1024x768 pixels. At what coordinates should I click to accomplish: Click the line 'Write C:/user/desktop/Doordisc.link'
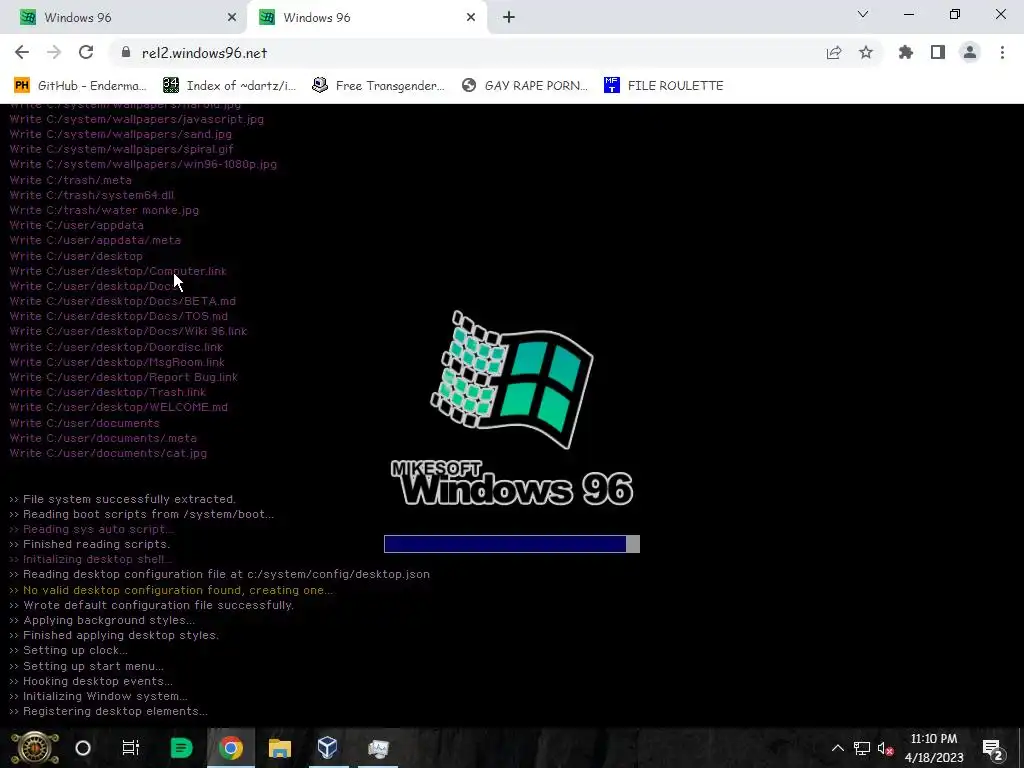(116, 347)
